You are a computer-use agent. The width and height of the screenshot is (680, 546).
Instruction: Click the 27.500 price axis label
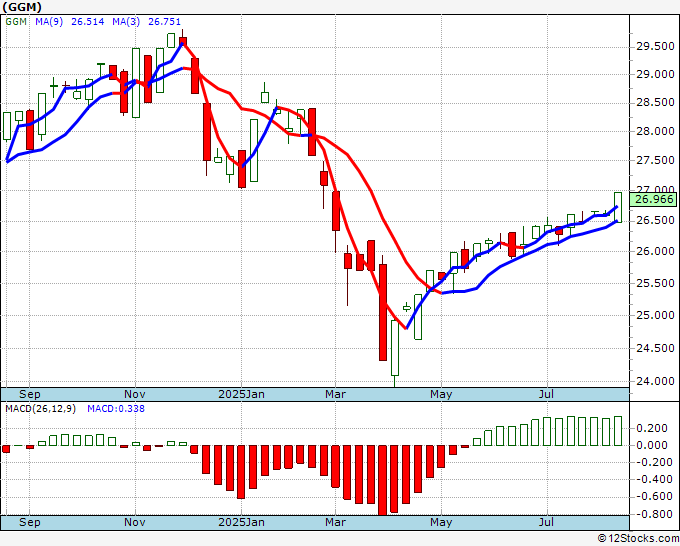655,160
